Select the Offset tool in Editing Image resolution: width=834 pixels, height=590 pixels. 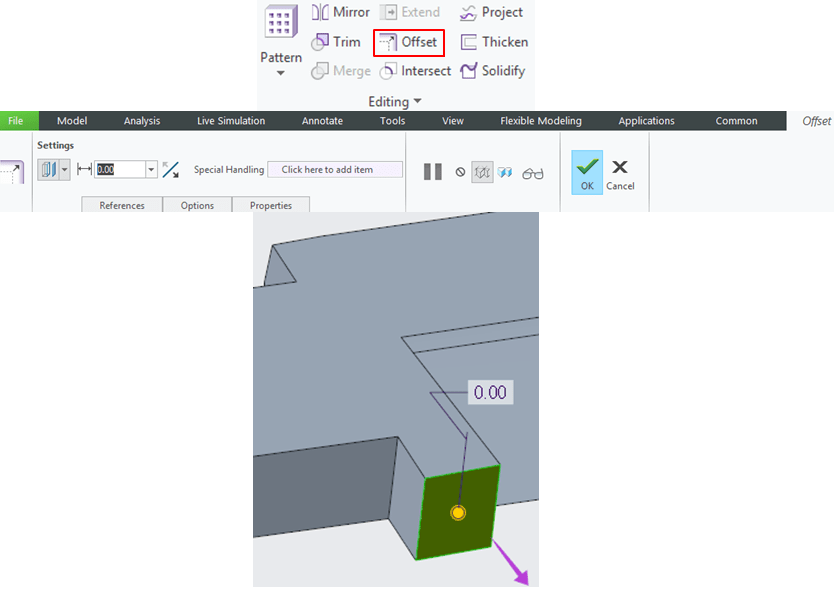(408, 42)
